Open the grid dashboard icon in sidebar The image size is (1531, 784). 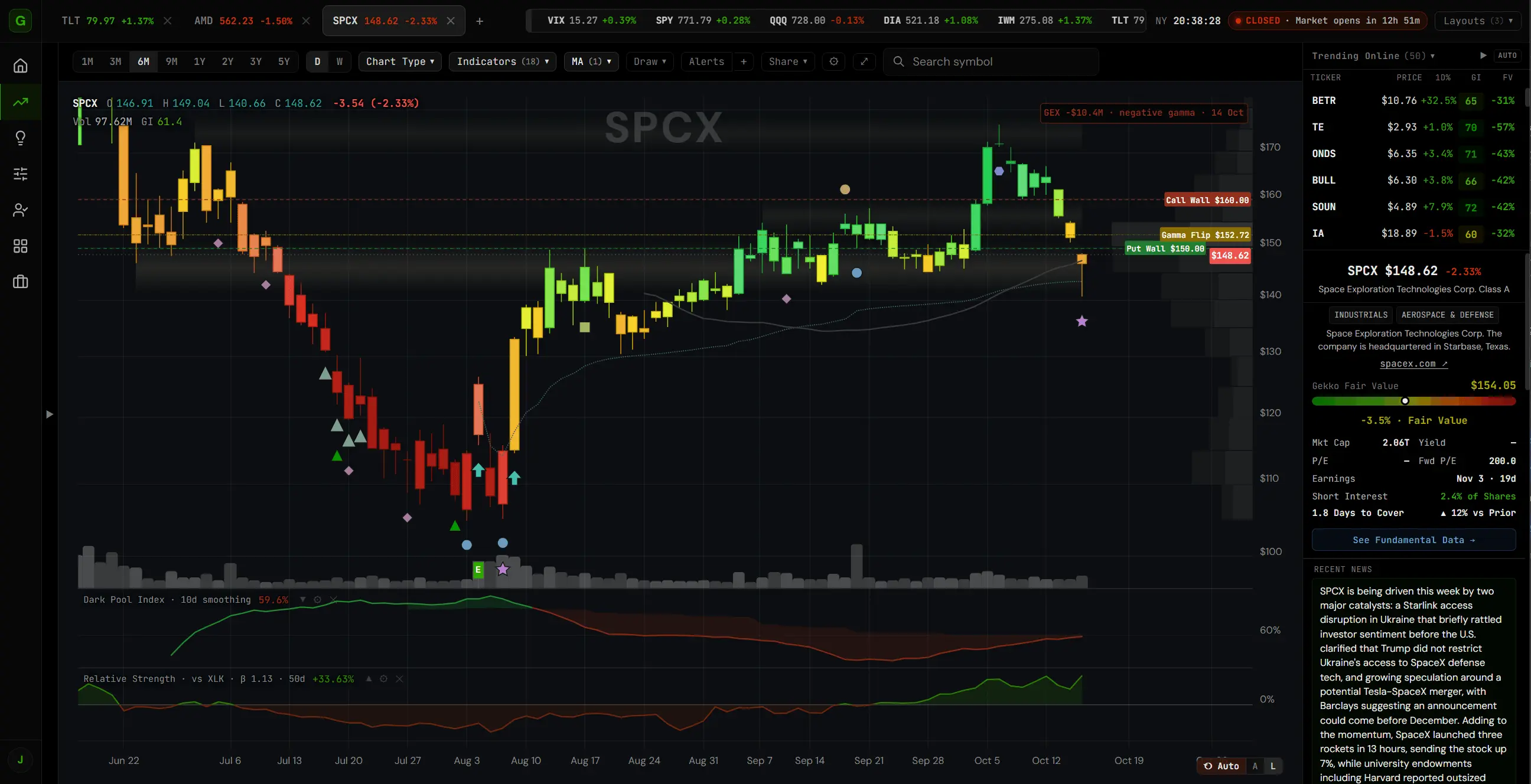[20, 246]
